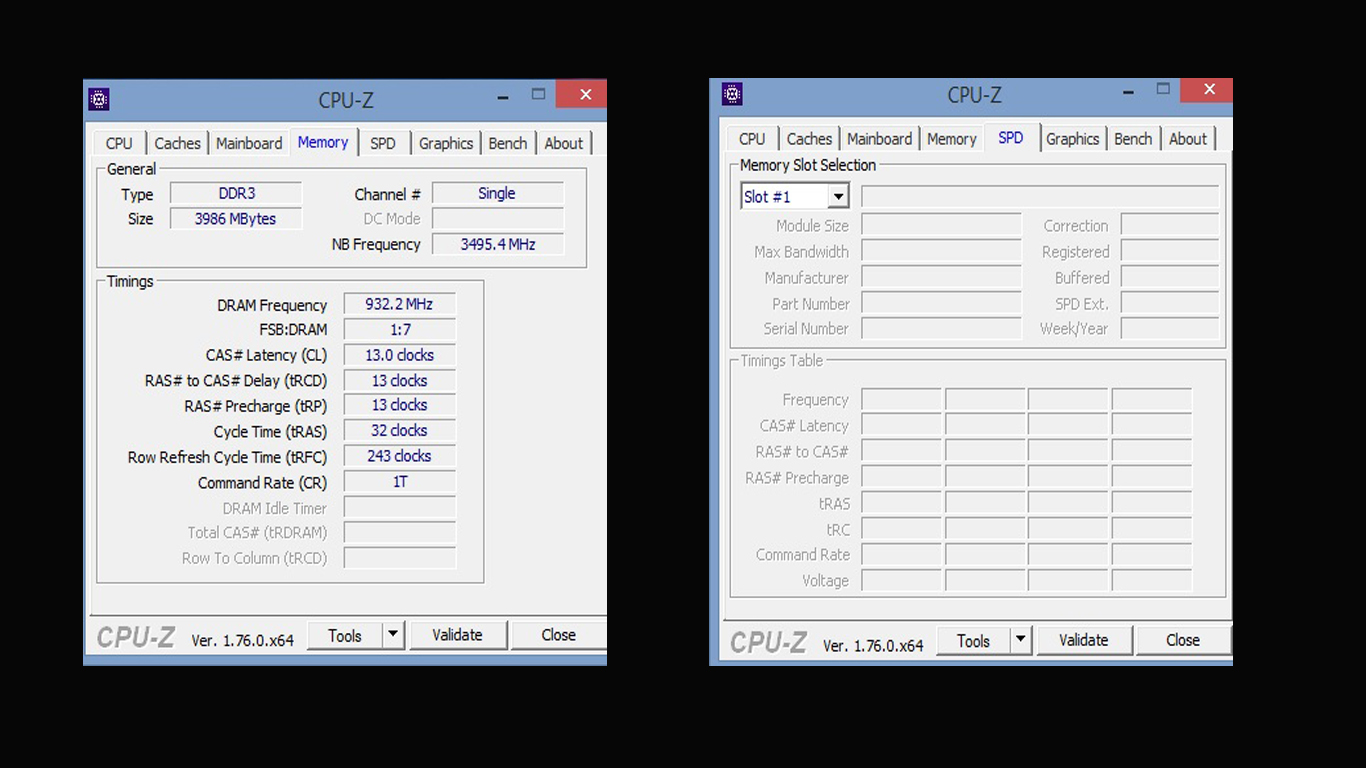
Task: Minimize the Memory CPU-Z window
Action: [503, 96]
